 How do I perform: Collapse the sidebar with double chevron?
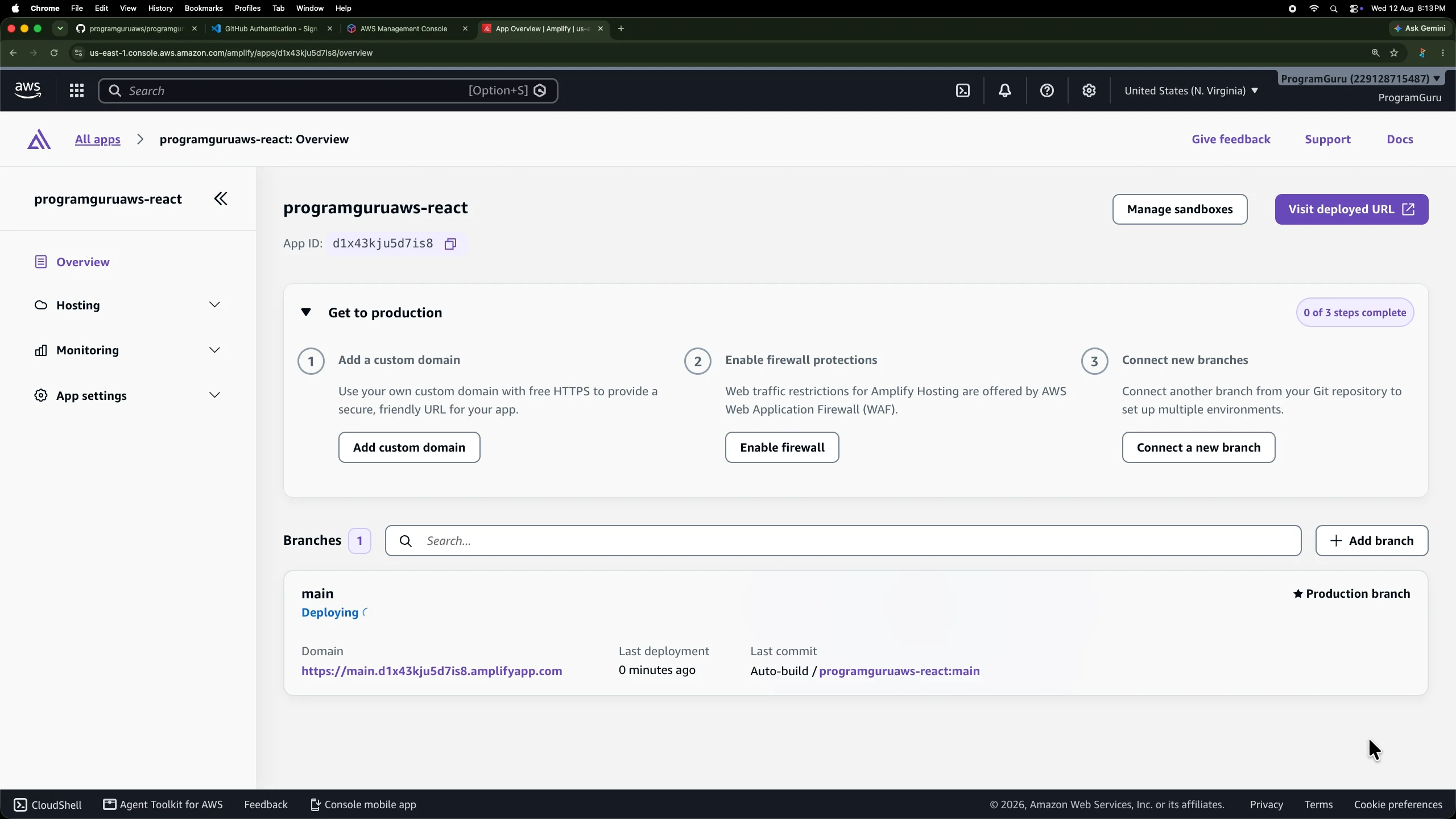[221, 198]
